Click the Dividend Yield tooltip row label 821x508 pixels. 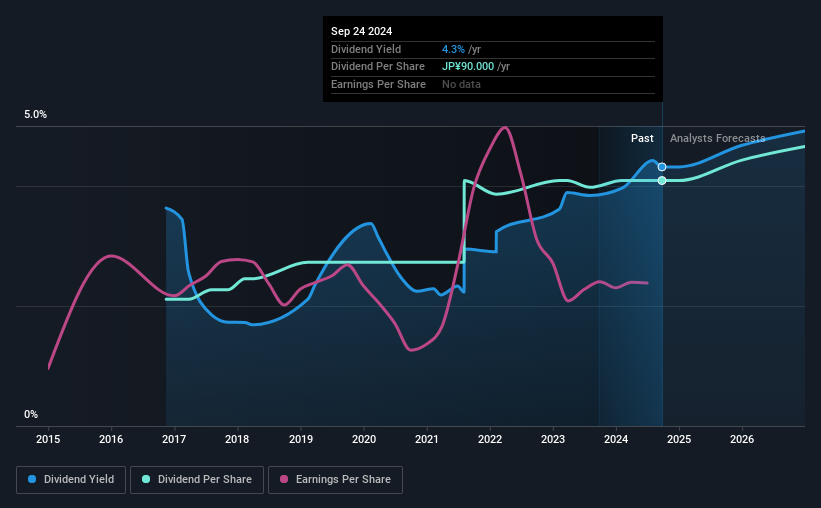366,49
